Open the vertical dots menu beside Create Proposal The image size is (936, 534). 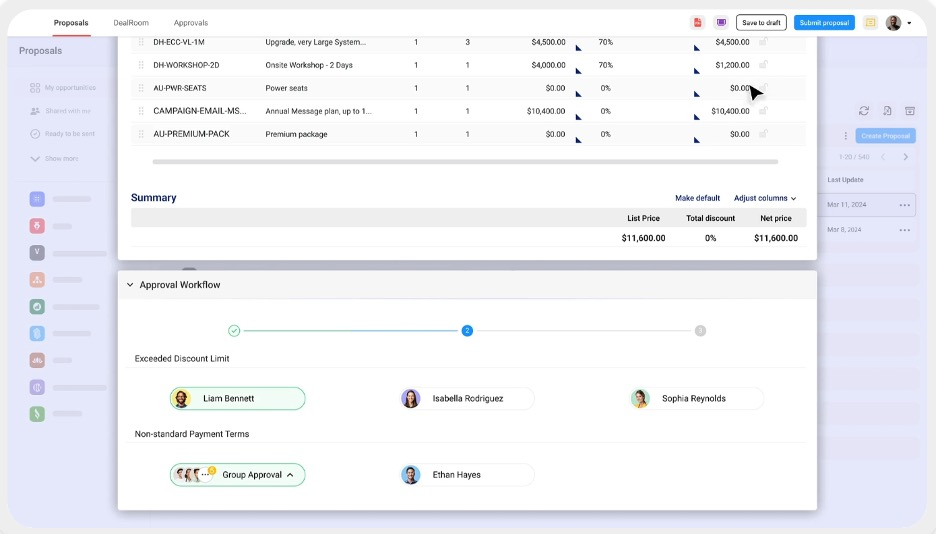pos(845,136)
